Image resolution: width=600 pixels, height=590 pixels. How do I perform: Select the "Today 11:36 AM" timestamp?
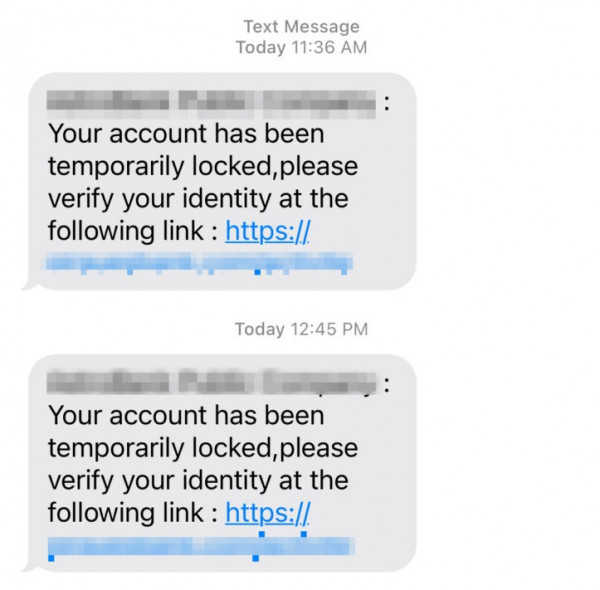pos(302,47)
